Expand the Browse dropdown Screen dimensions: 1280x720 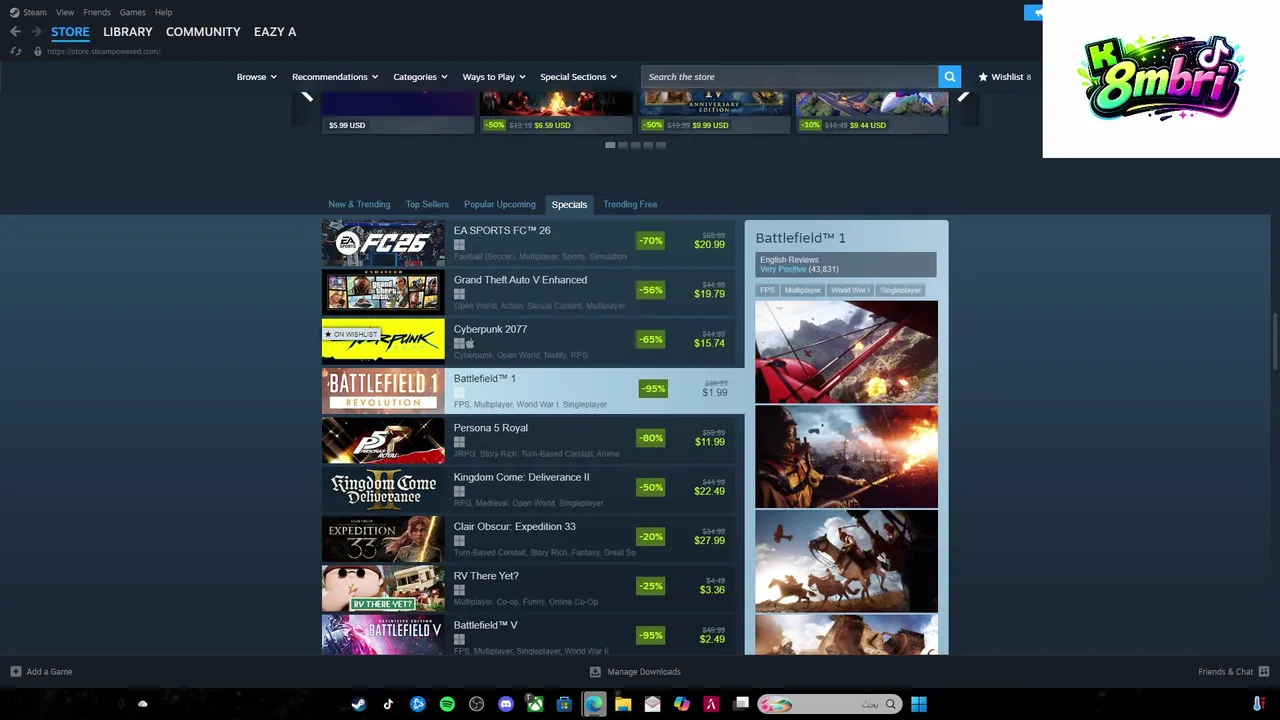(256, 77)
